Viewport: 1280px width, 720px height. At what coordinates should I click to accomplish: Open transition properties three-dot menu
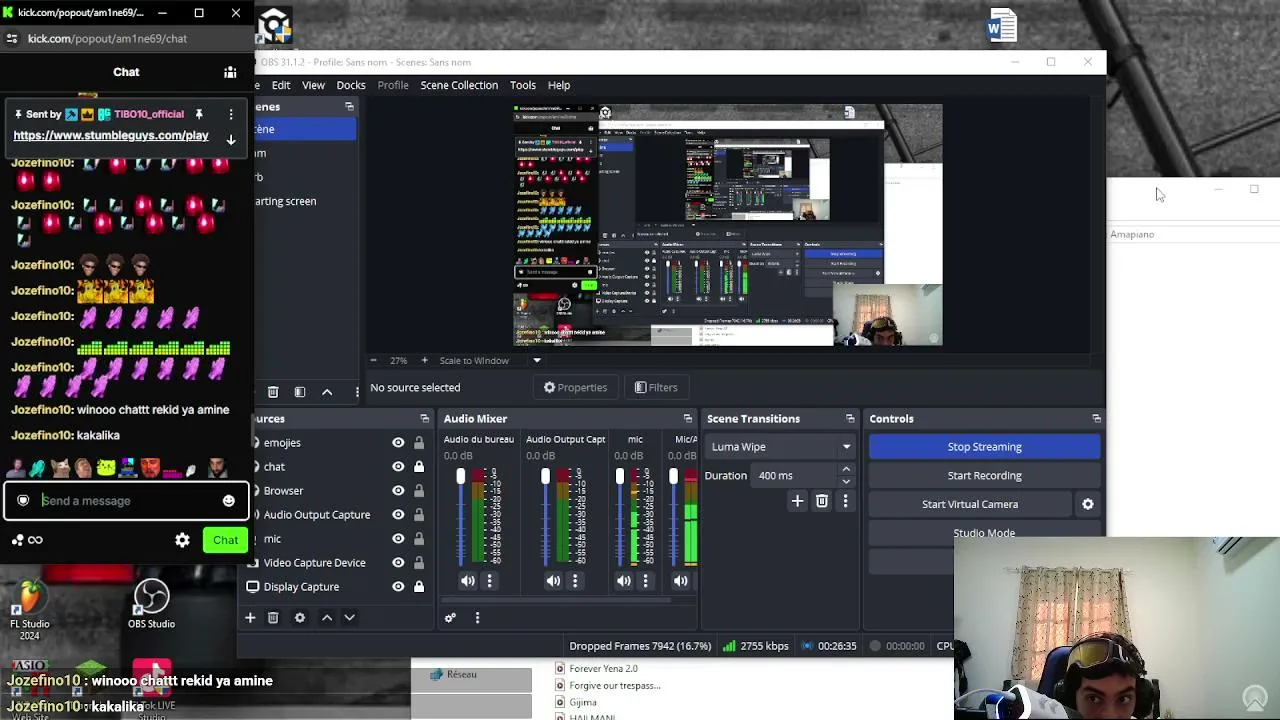[845, 501]
